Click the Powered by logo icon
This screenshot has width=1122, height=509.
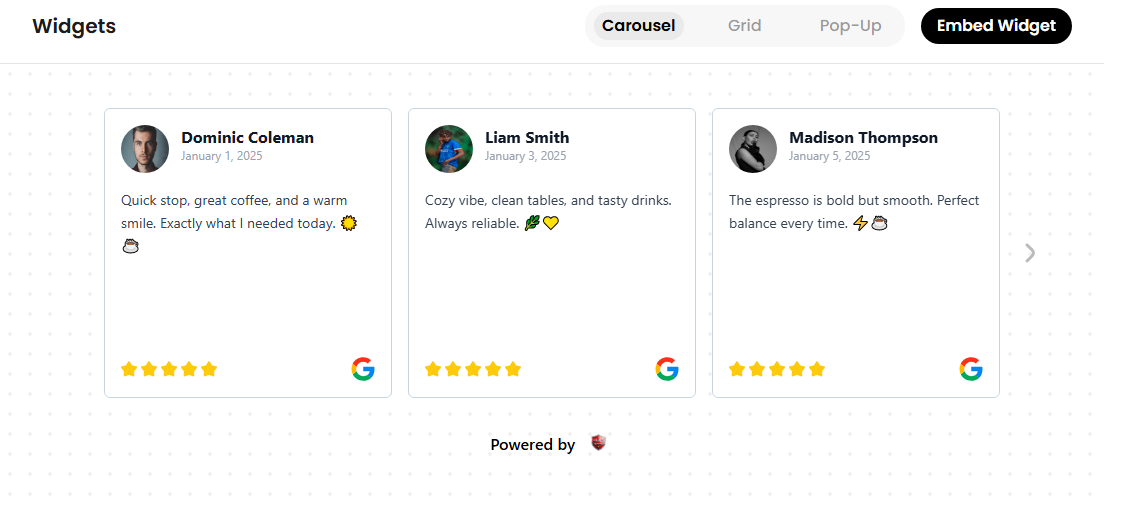tap(598, 443)
